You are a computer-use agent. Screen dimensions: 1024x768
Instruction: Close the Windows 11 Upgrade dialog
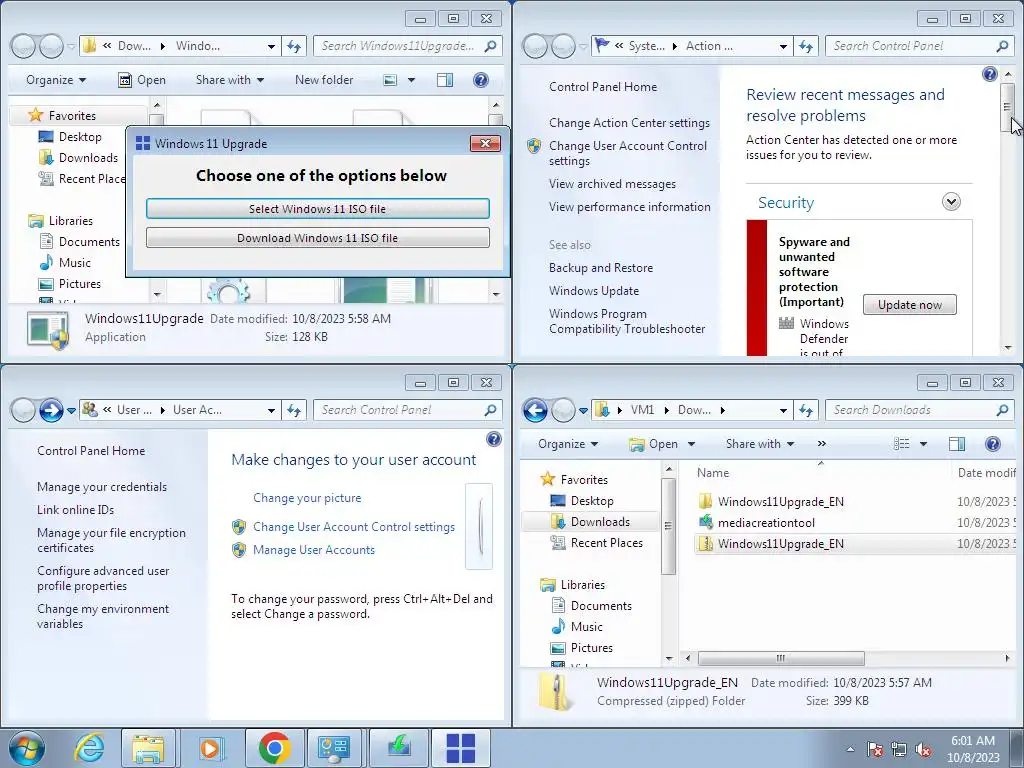coord(485,144)
